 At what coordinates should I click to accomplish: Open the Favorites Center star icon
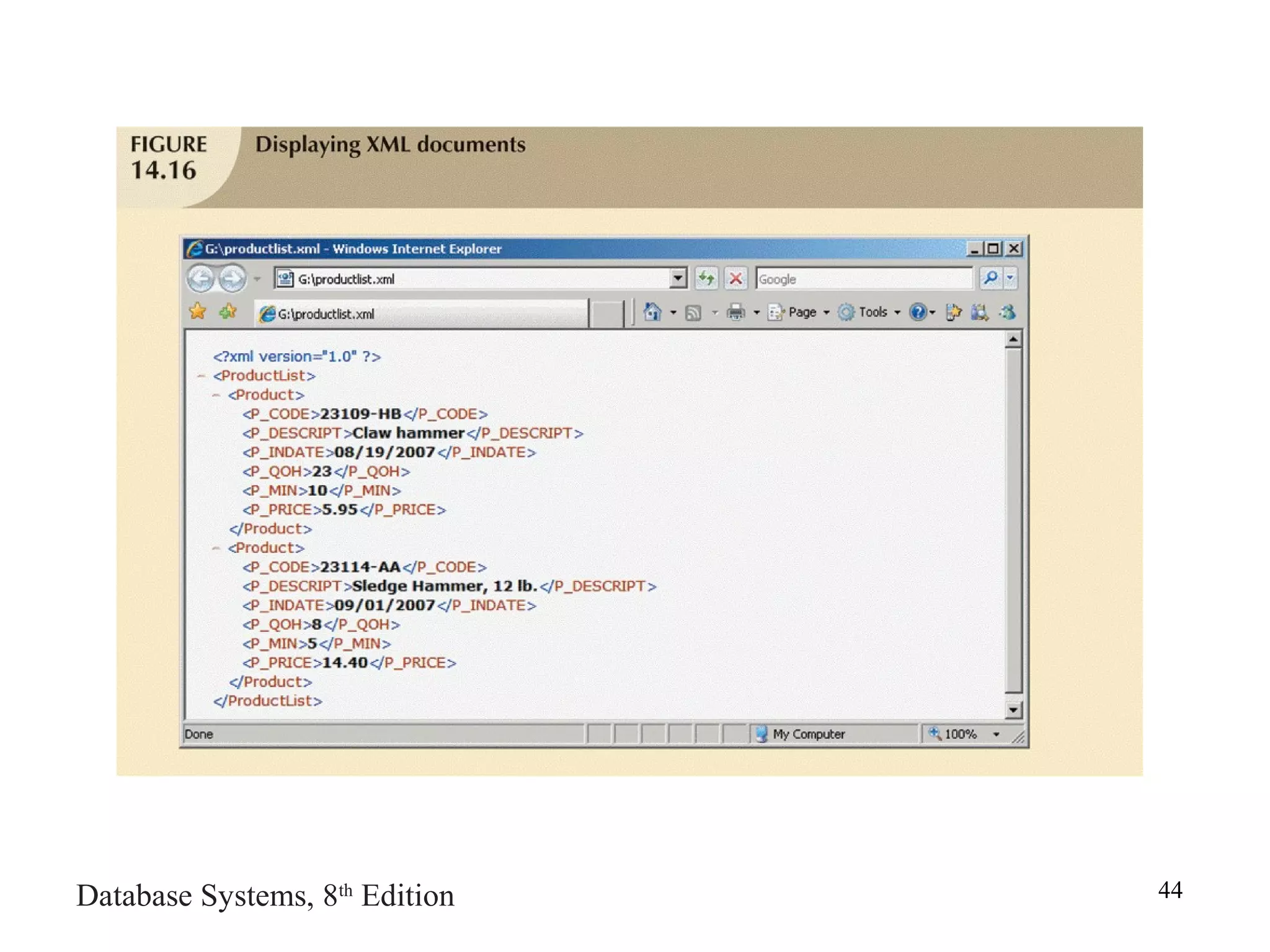pos(198,311)
